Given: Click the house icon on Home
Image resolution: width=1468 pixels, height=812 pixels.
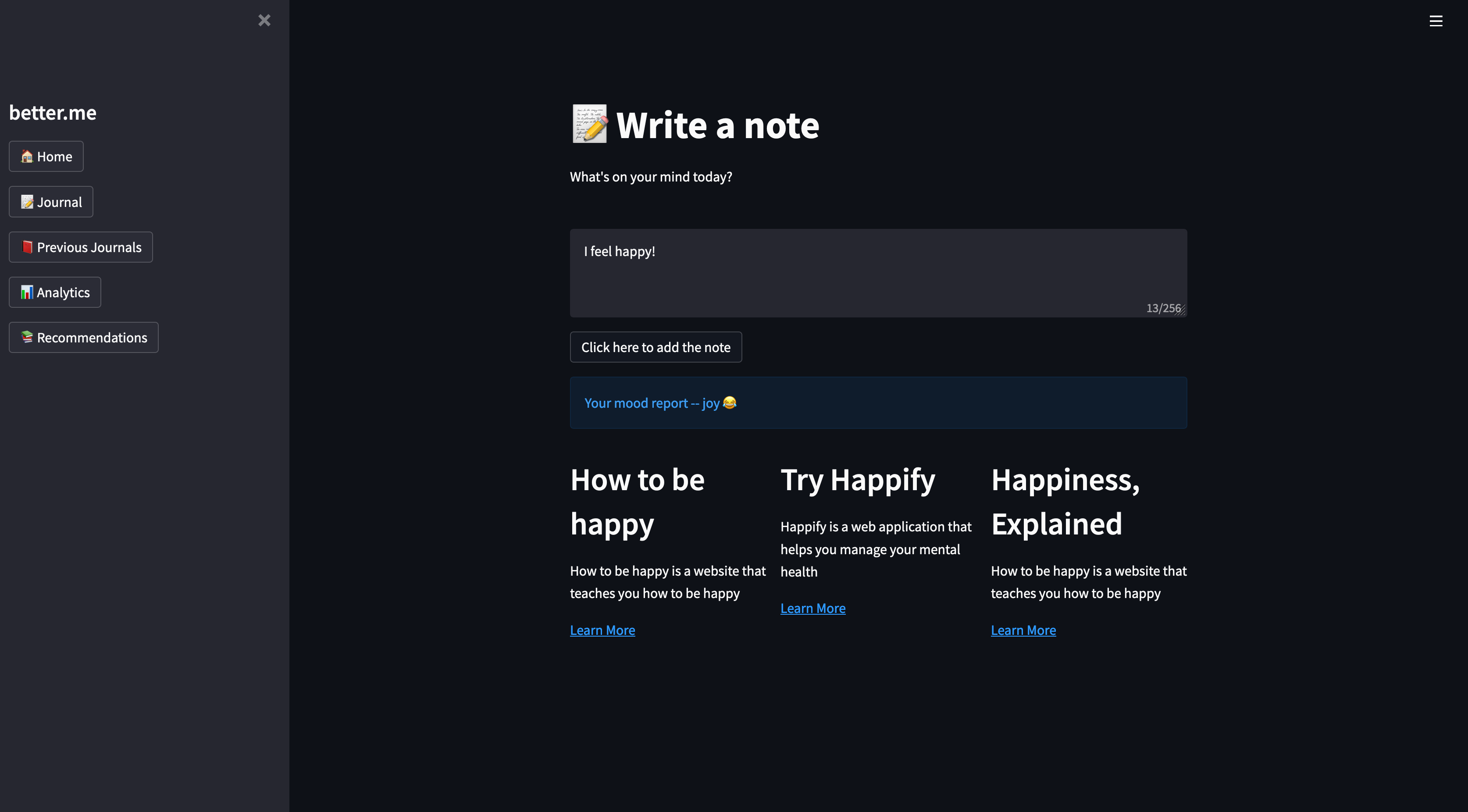Looking at the screenshot, I should (x=27, y=156).
